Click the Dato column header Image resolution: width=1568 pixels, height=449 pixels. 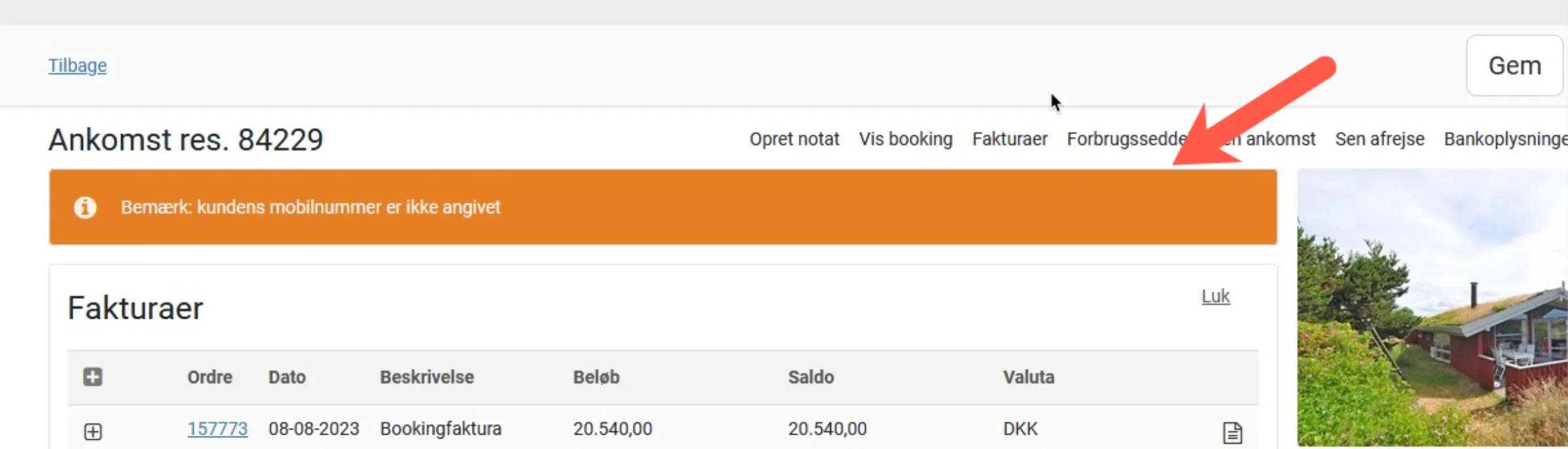pyautogui.click(x=287, y=377)
